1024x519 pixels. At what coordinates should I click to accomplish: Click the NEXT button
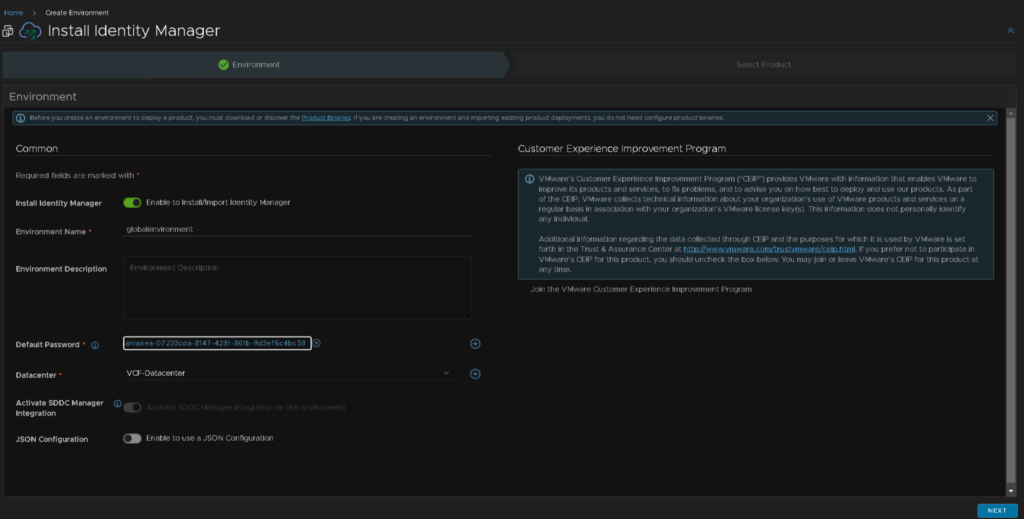(x=997, y=511)
